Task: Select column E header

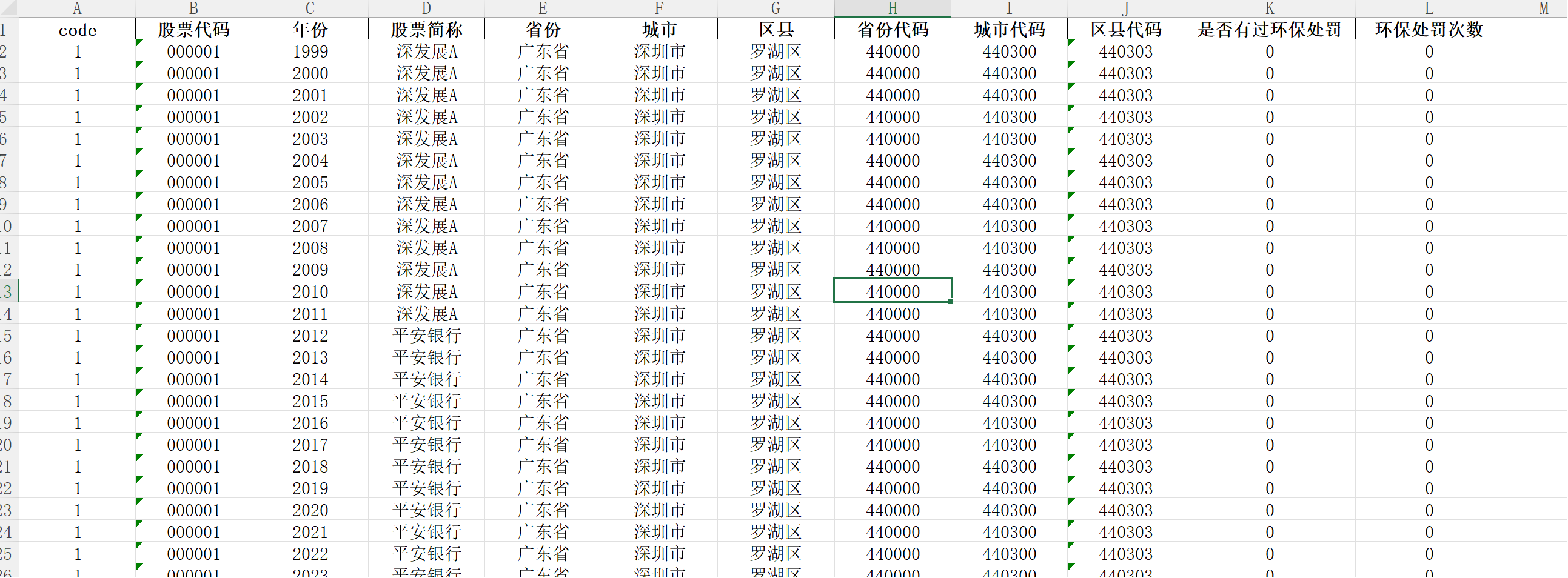Action: pos(543,8)
